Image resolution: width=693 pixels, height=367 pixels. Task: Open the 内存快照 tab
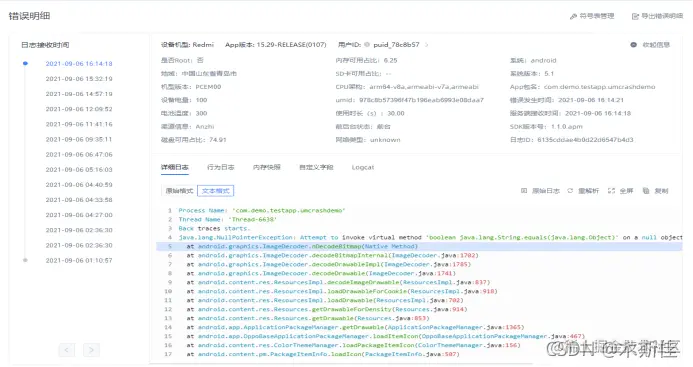pos(267,167)
